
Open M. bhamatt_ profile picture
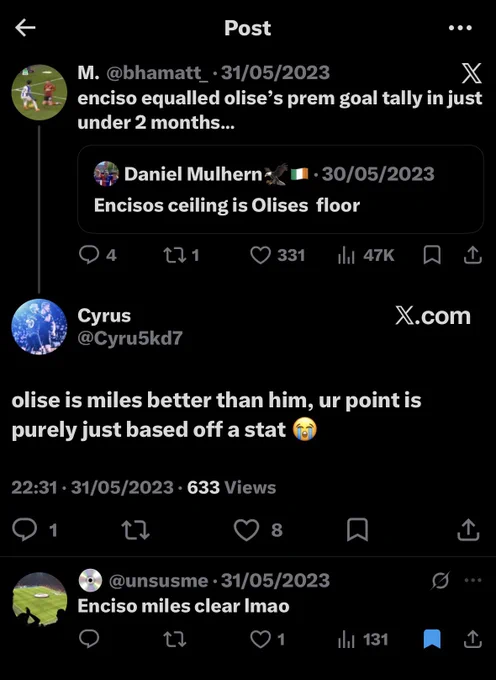coord(39,92)
